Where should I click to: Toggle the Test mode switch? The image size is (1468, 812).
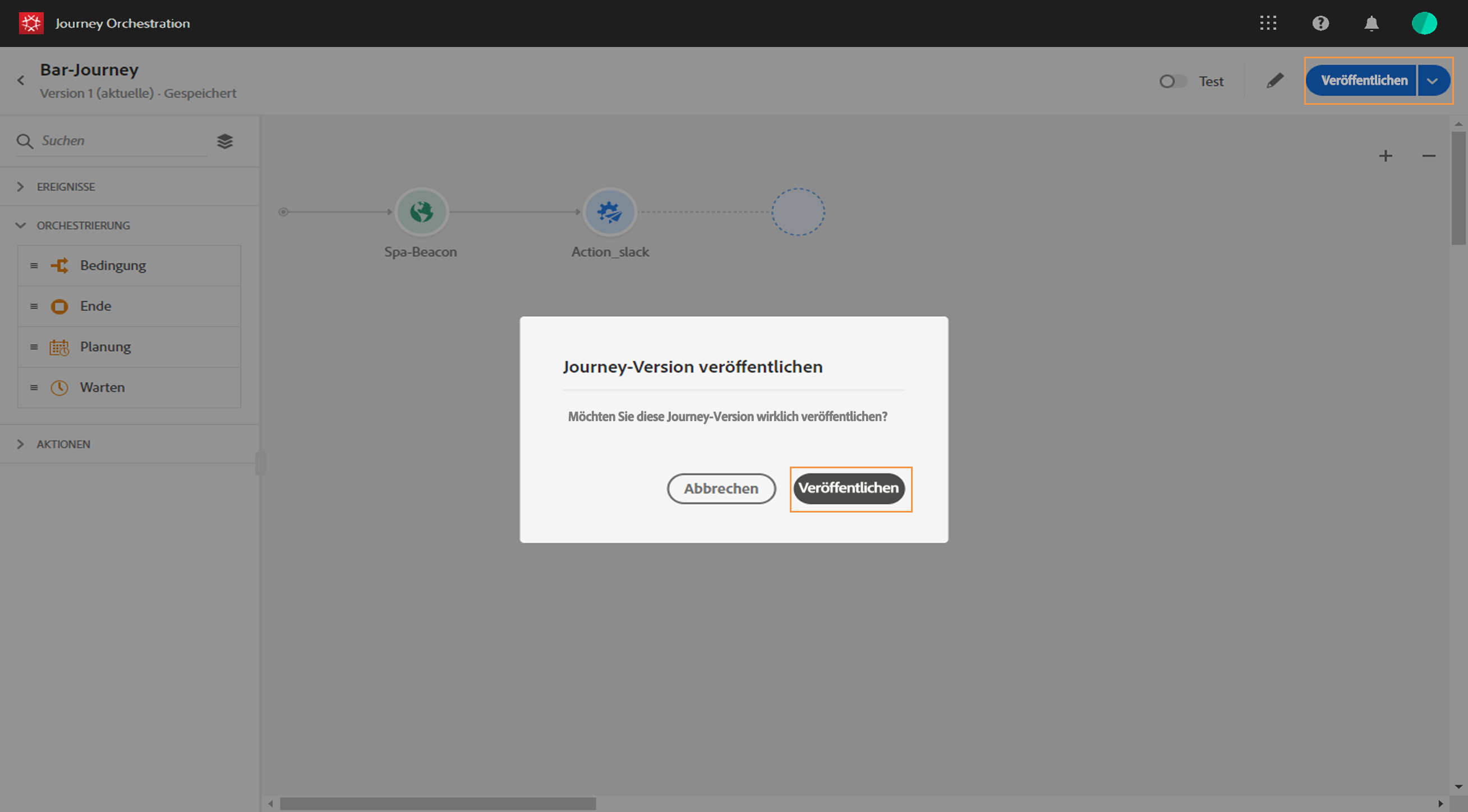click(1172, 81)
